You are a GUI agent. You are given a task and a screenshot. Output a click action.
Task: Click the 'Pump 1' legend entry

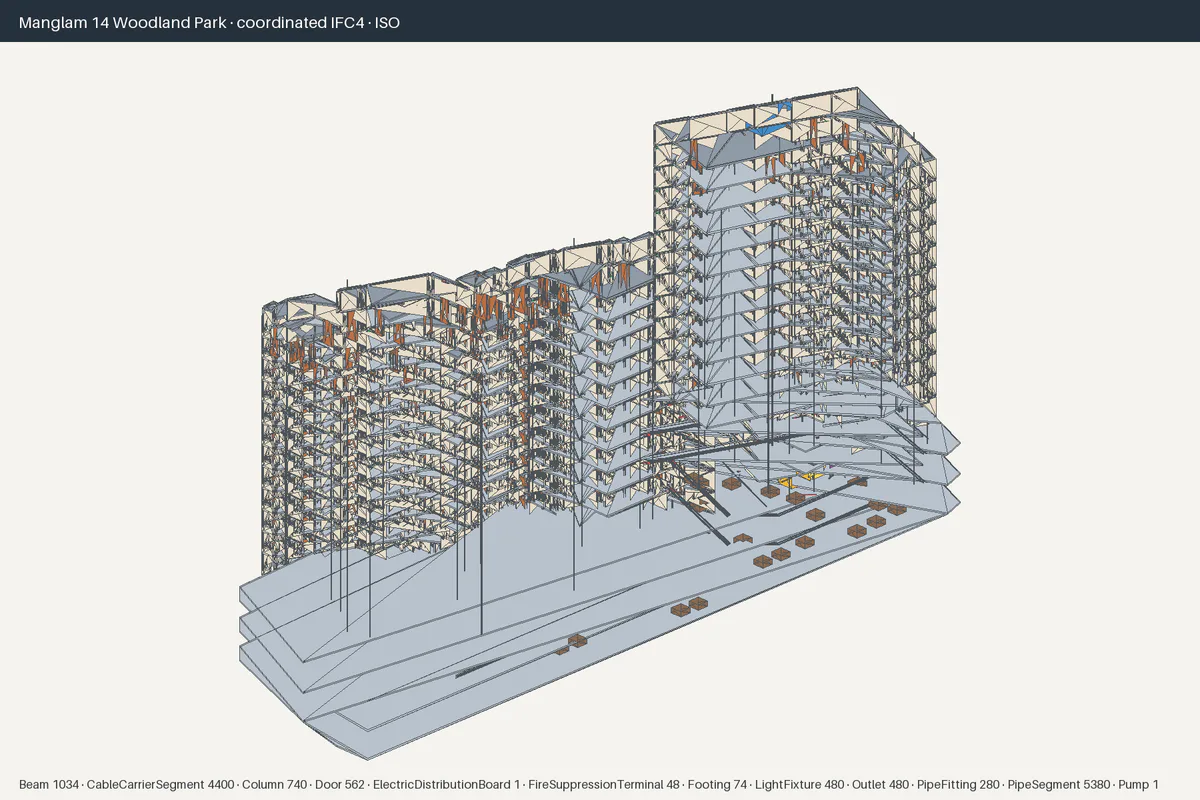[1138, 785]
